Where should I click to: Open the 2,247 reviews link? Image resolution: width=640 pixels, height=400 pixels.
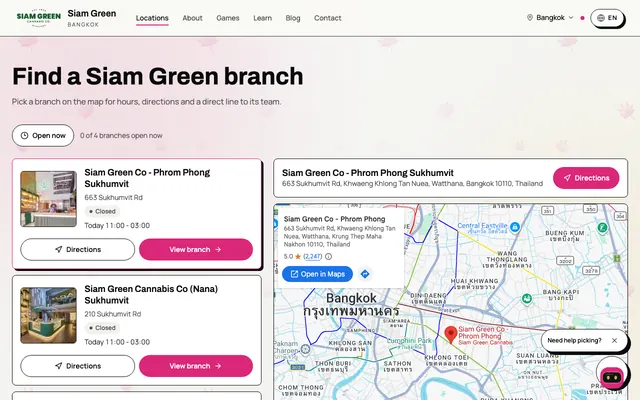click(313, 256)
